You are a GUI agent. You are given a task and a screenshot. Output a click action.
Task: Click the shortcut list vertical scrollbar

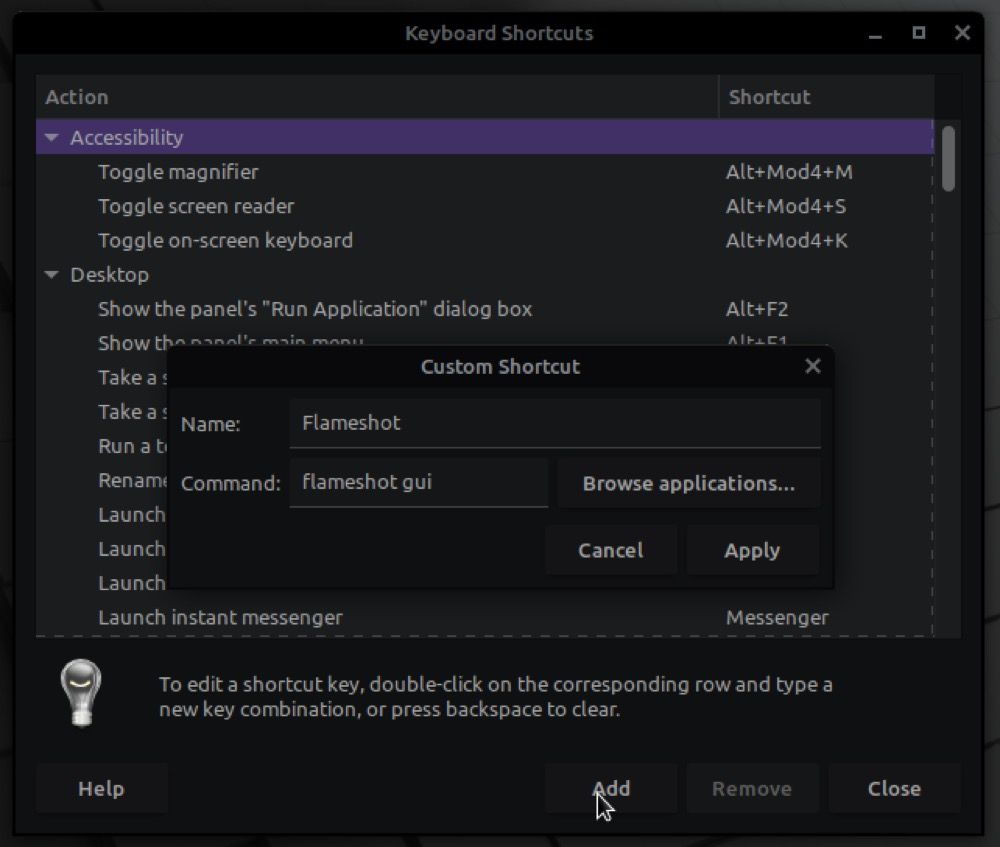click(948, 158)
